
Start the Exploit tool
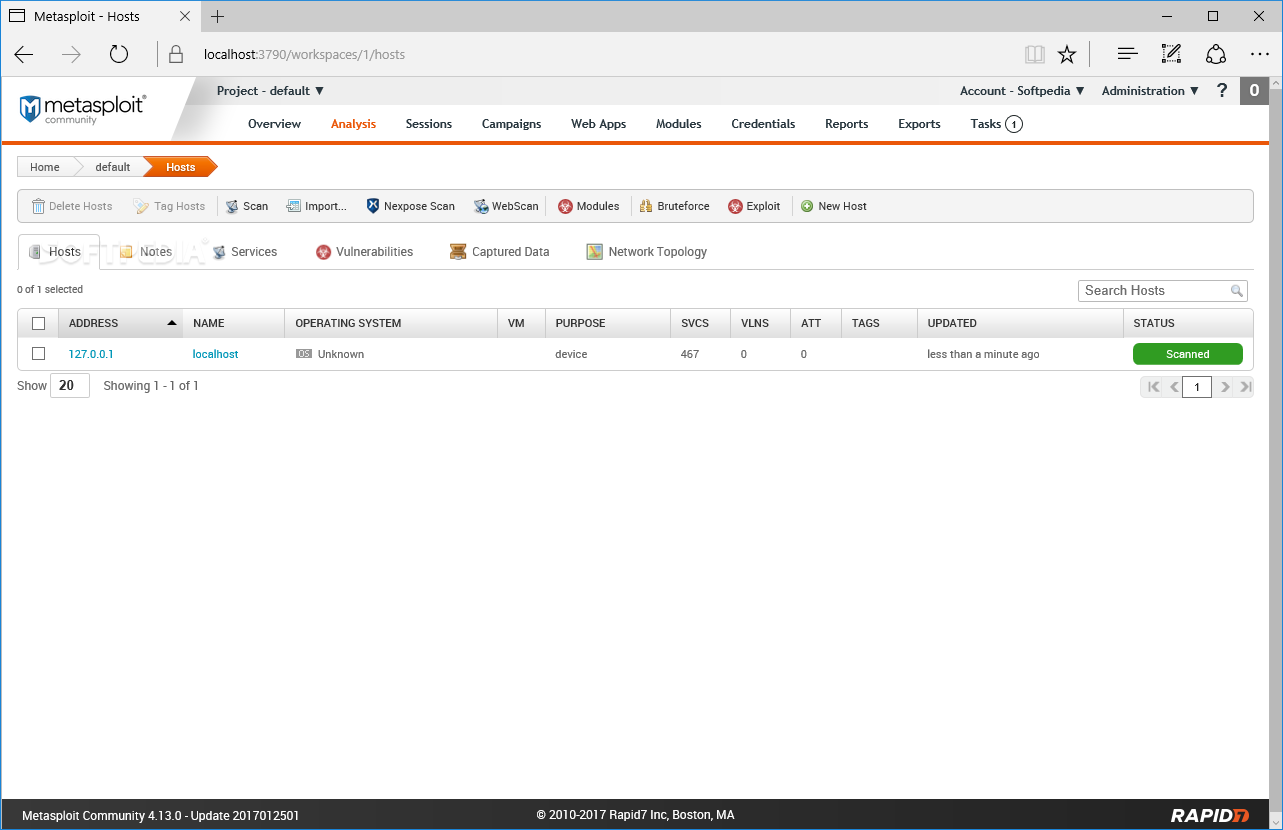coord(754,206)
